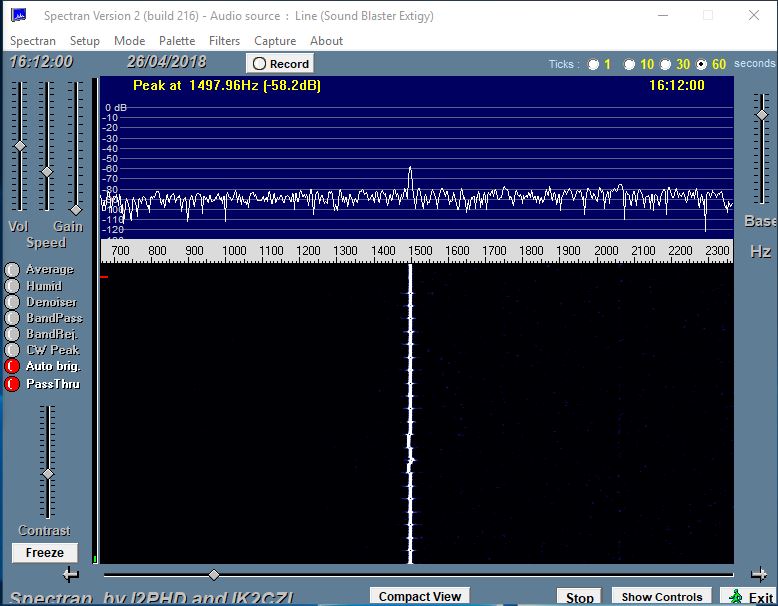Click the Exit button with running man icon

point(750,597)
